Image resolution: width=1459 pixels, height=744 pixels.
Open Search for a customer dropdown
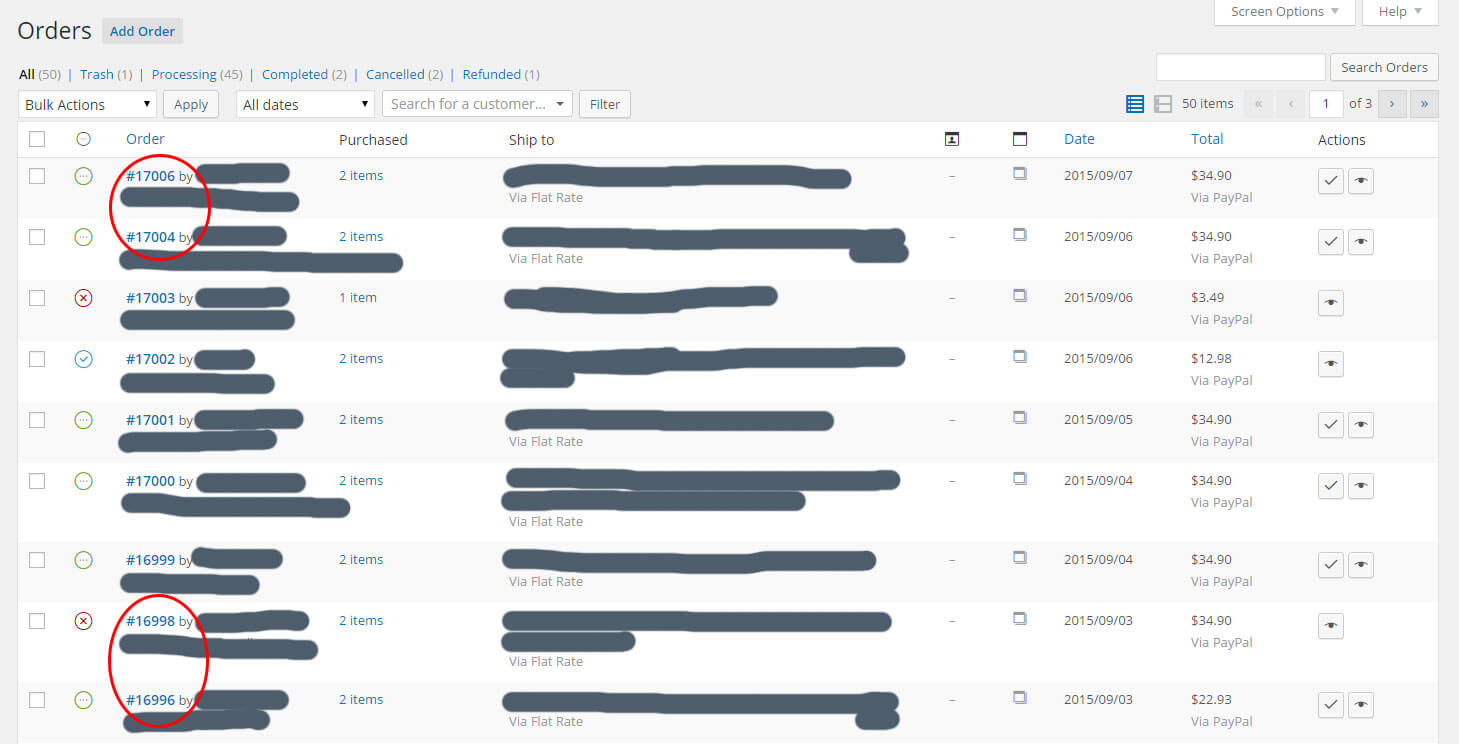476,104
